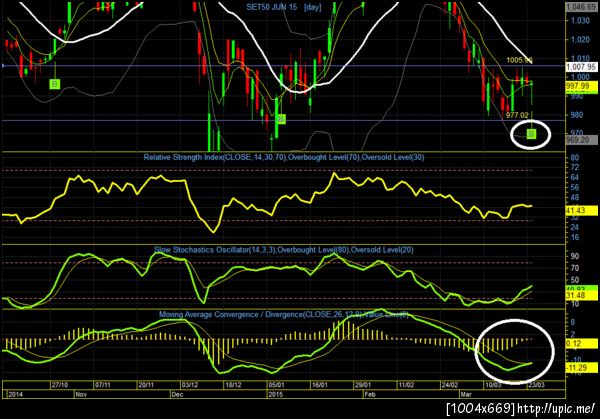
Task: Click the 07/11 date on the time axis
Action: [x=103, y=385]
